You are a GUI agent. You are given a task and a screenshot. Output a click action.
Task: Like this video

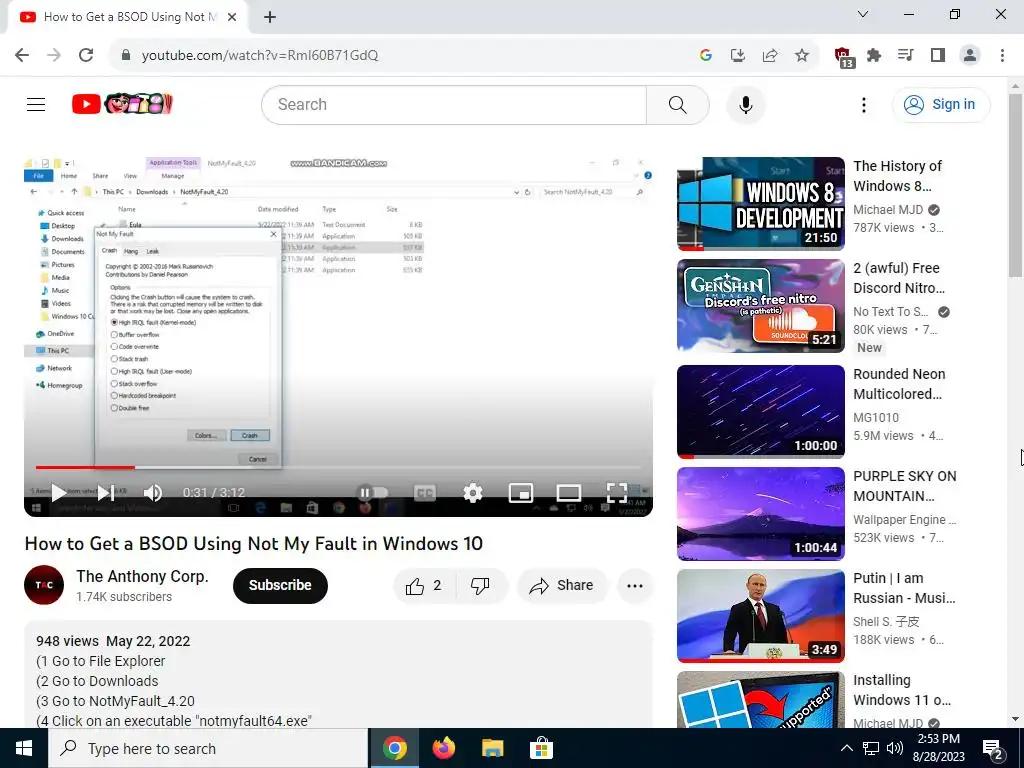click(x=424, y=586)
